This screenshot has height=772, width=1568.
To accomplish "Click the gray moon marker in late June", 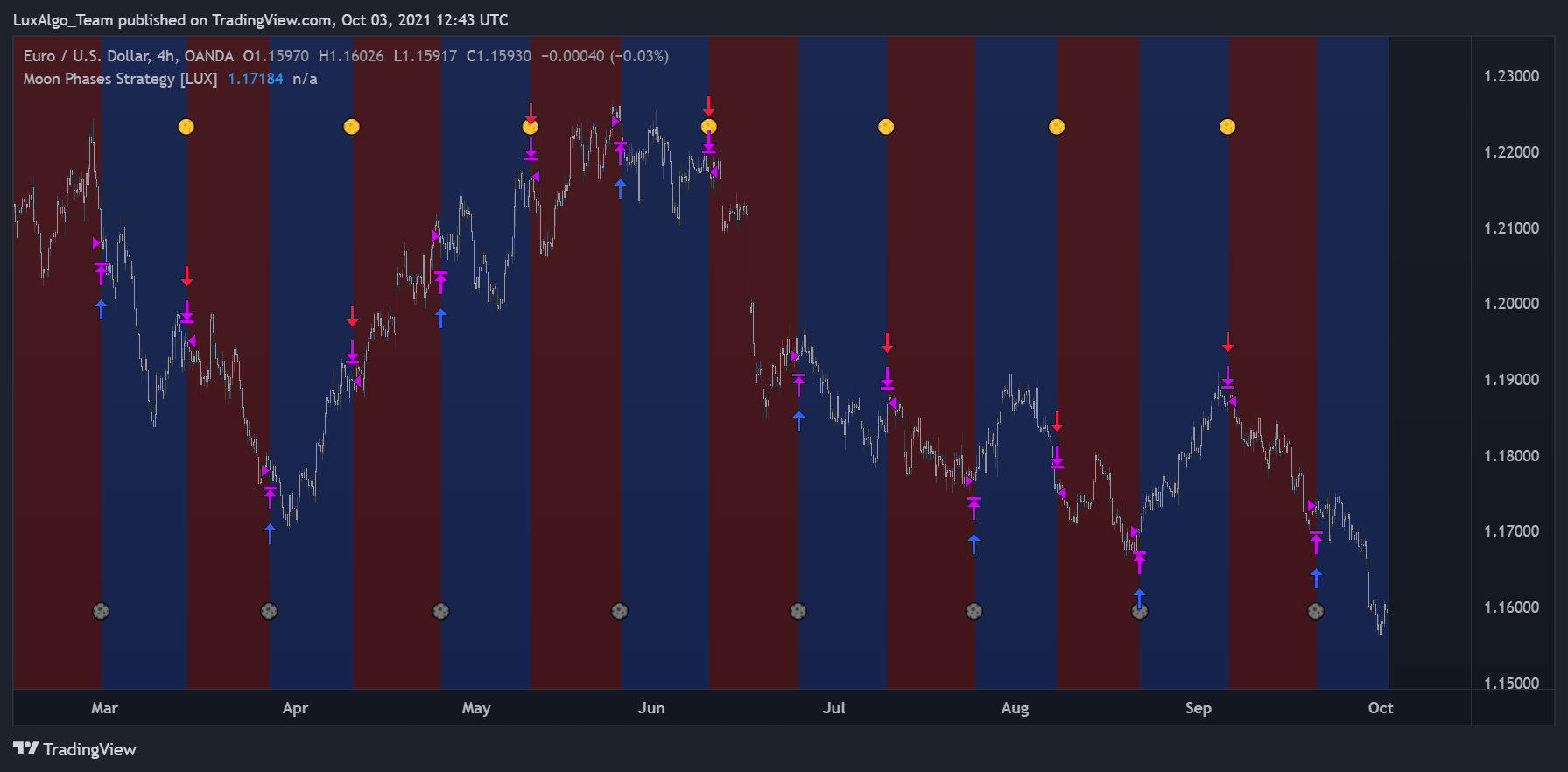I will [798, 611].
